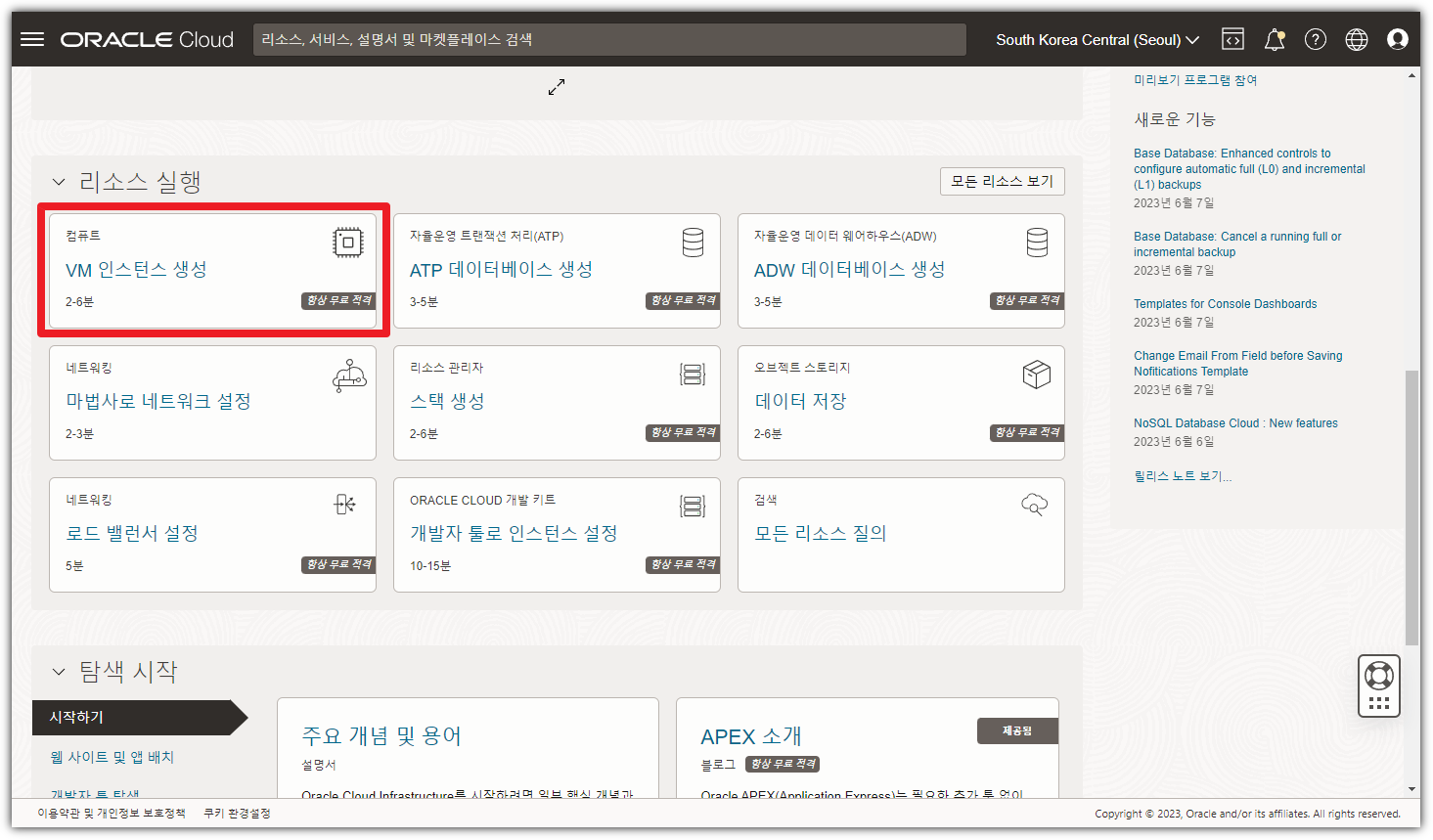The height and width of the screenshot is (840, 1433).
Task: Click 미리보기 프로그램 참여 link
Action: (1195, 80)
